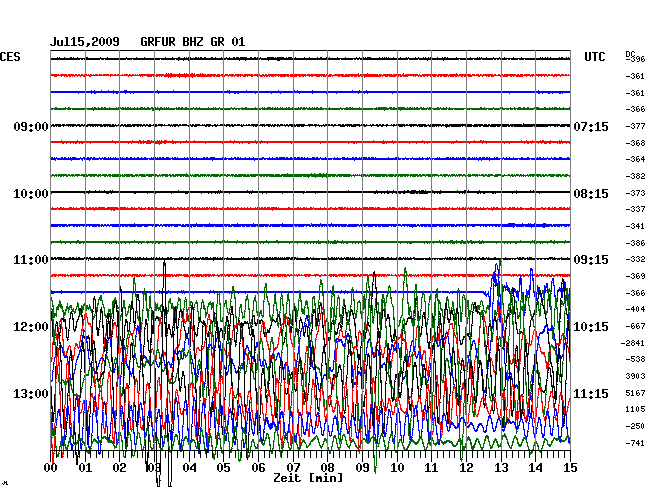
Task: Click the 07:15 UTC time label
Action: pos(591,126)
